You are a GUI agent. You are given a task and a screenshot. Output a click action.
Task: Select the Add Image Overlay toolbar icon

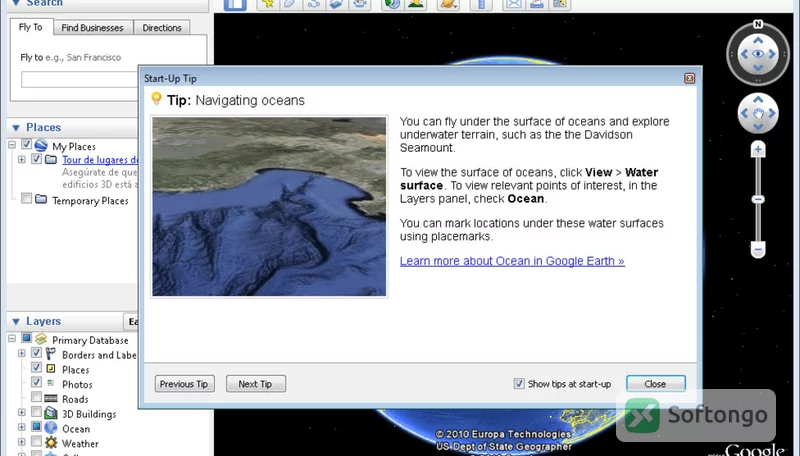coord(336,4)
